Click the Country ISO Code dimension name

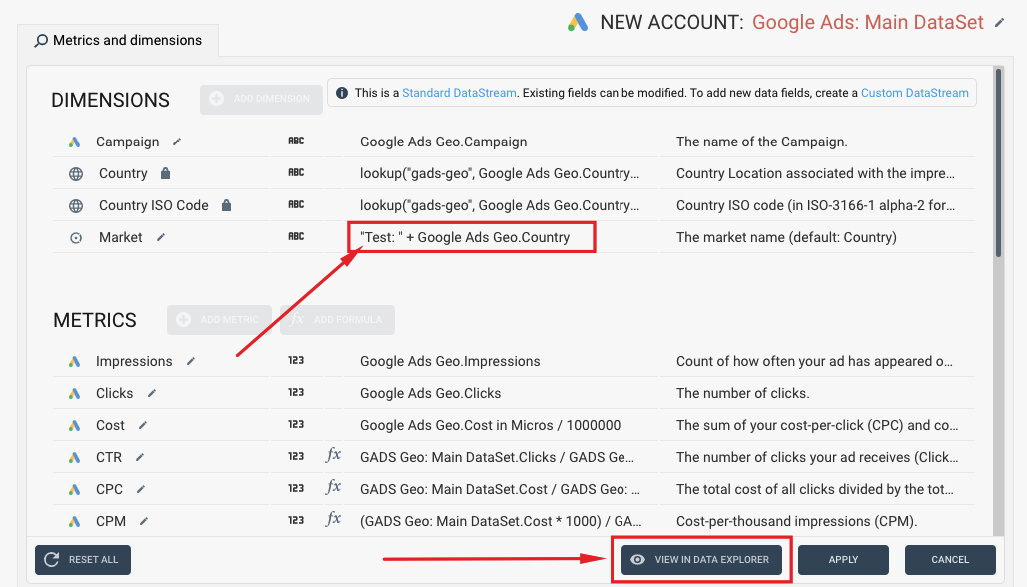[x=153, y=205]
